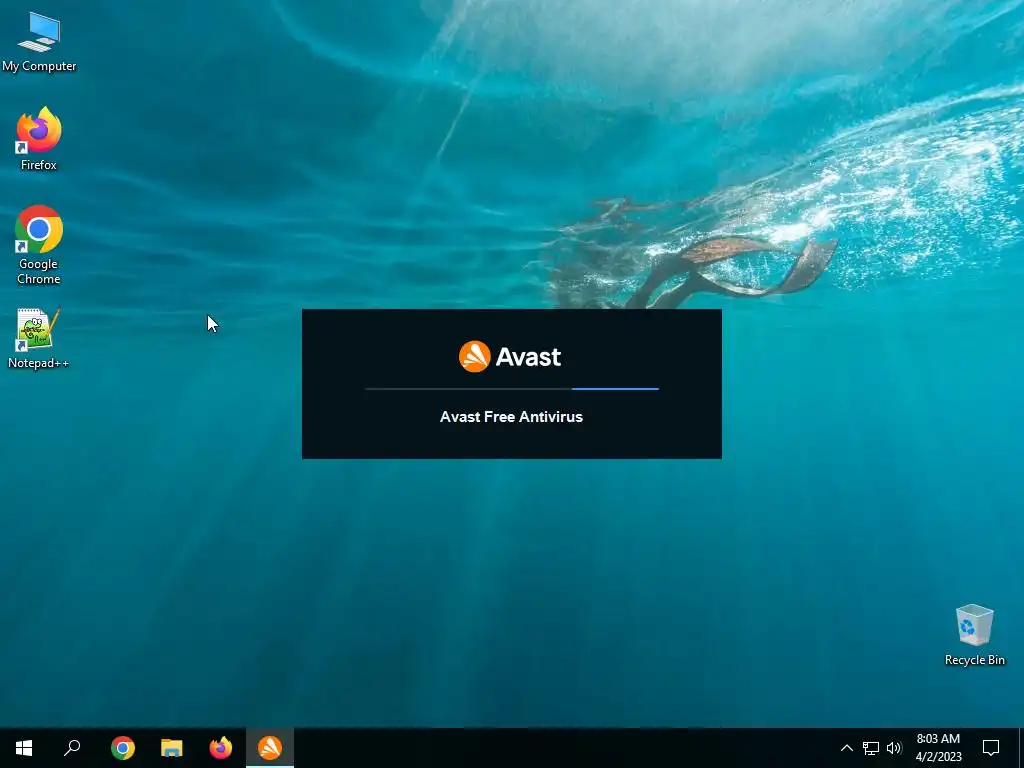Click the Avast Free Antivirus text
1024x768 pixels.
[x=511, y=417]
